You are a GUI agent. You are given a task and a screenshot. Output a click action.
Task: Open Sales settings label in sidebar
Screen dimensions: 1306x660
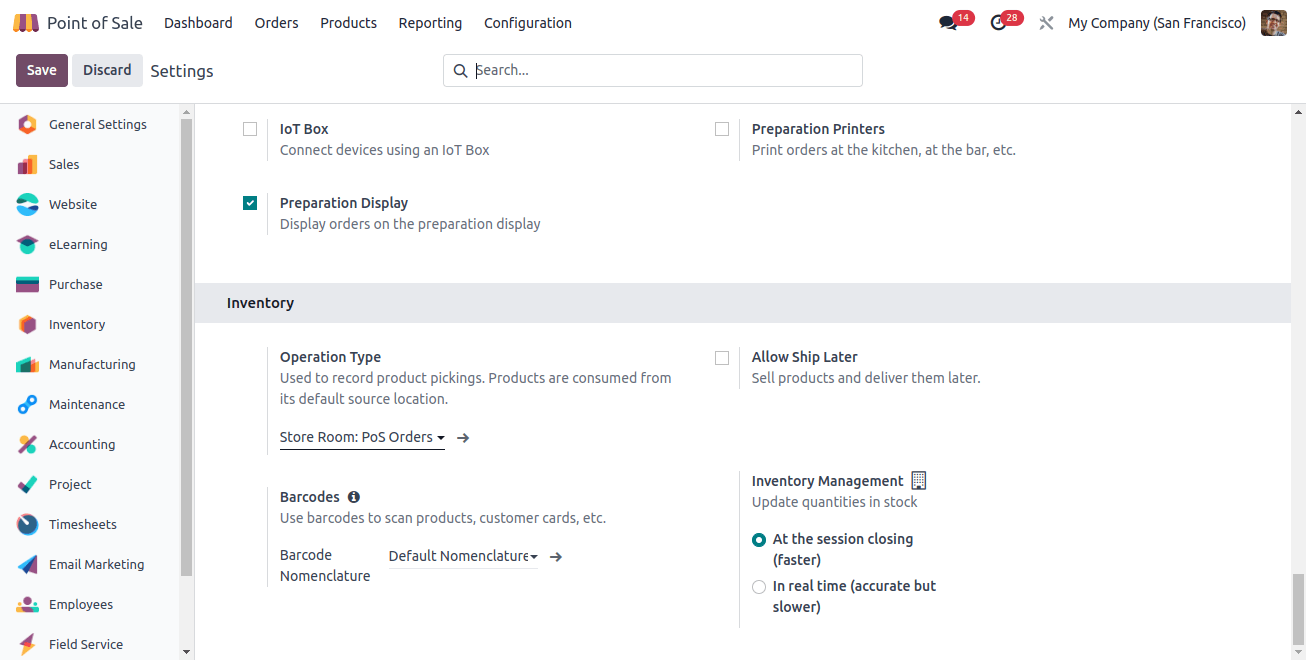click(64, 165)
